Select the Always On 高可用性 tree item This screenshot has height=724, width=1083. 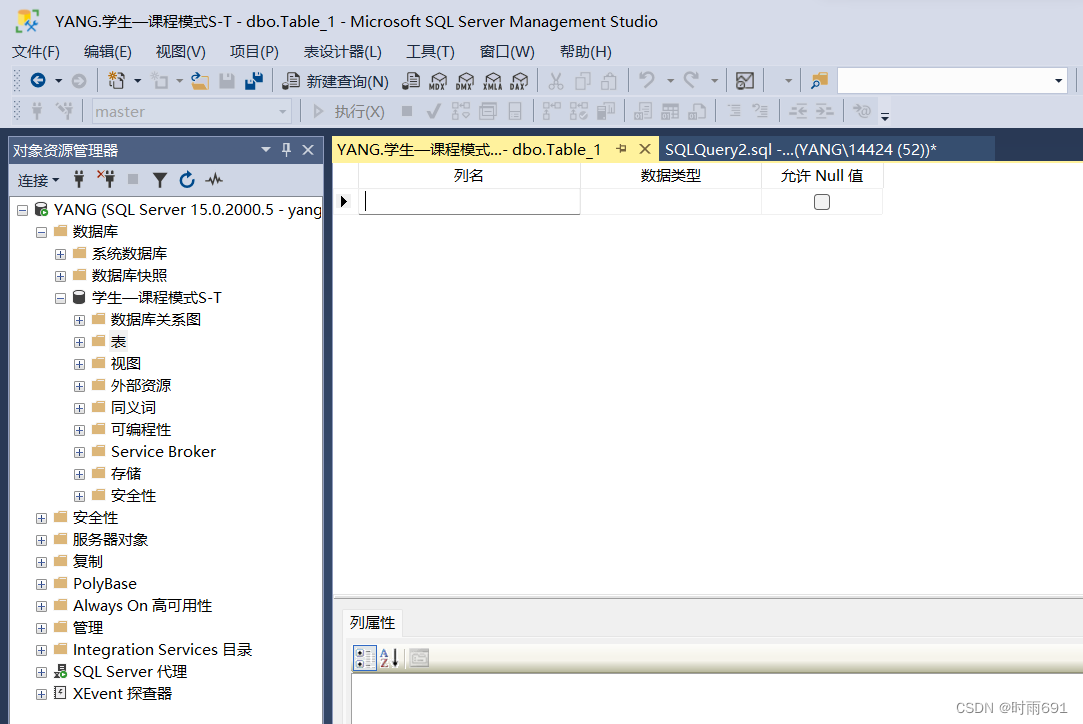[x=142, y=606]
